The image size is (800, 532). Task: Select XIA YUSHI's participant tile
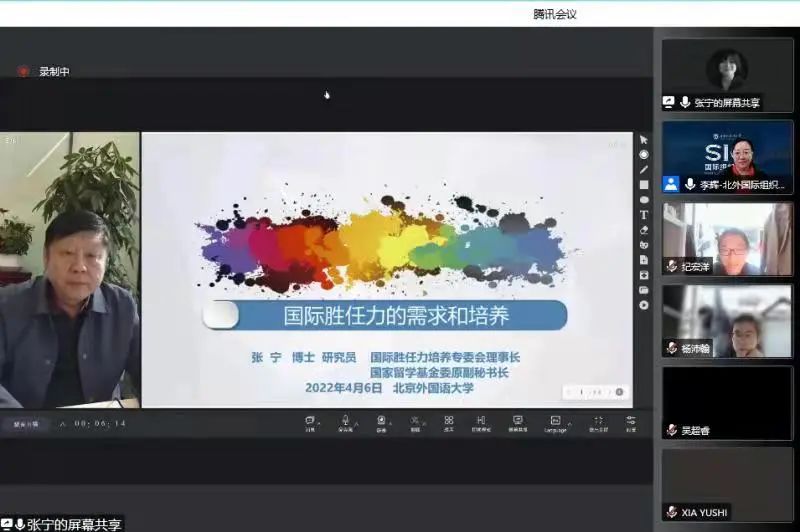[727, 484]
